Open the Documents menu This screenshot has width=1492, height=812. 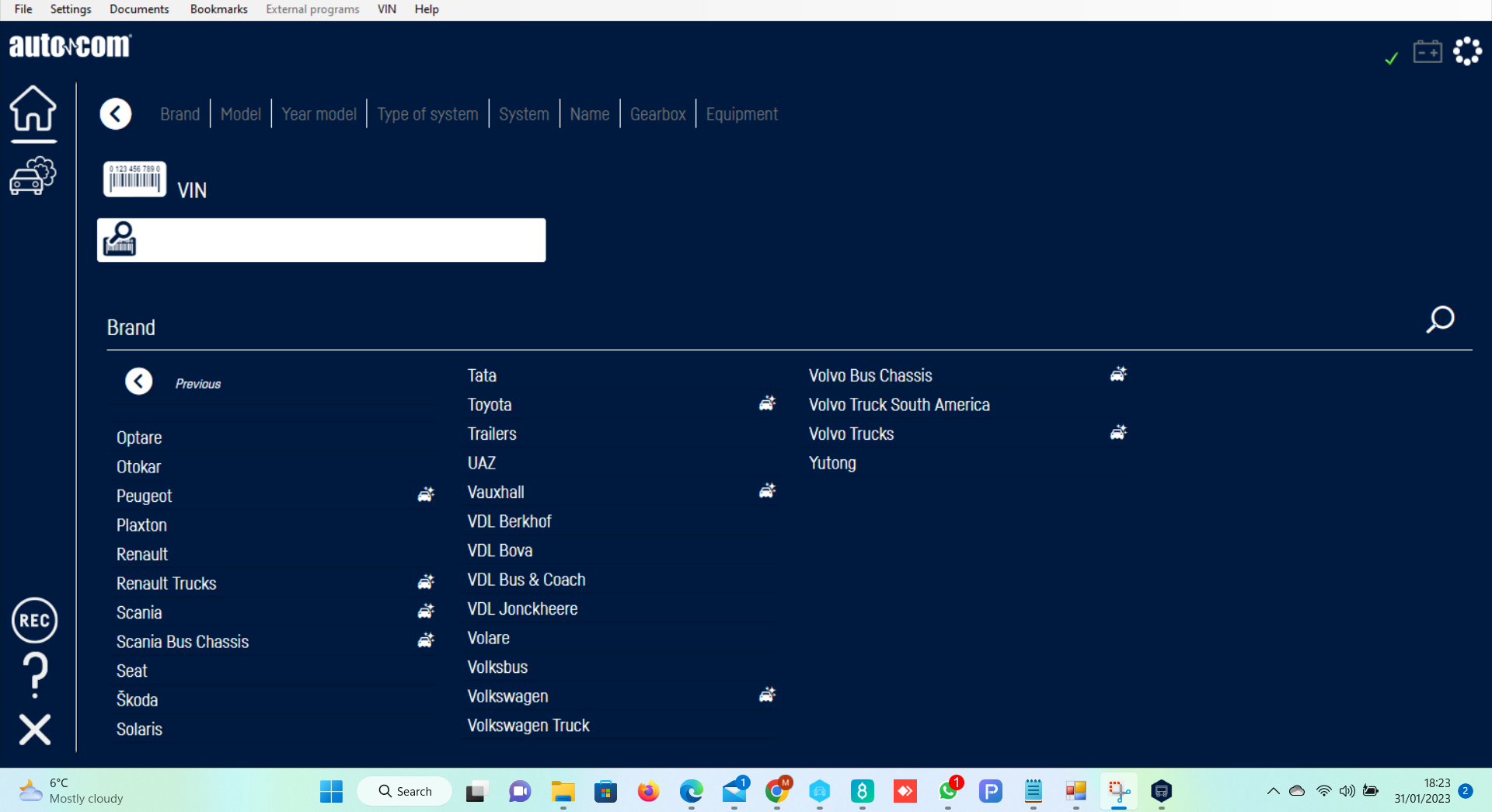click(139, 9)
